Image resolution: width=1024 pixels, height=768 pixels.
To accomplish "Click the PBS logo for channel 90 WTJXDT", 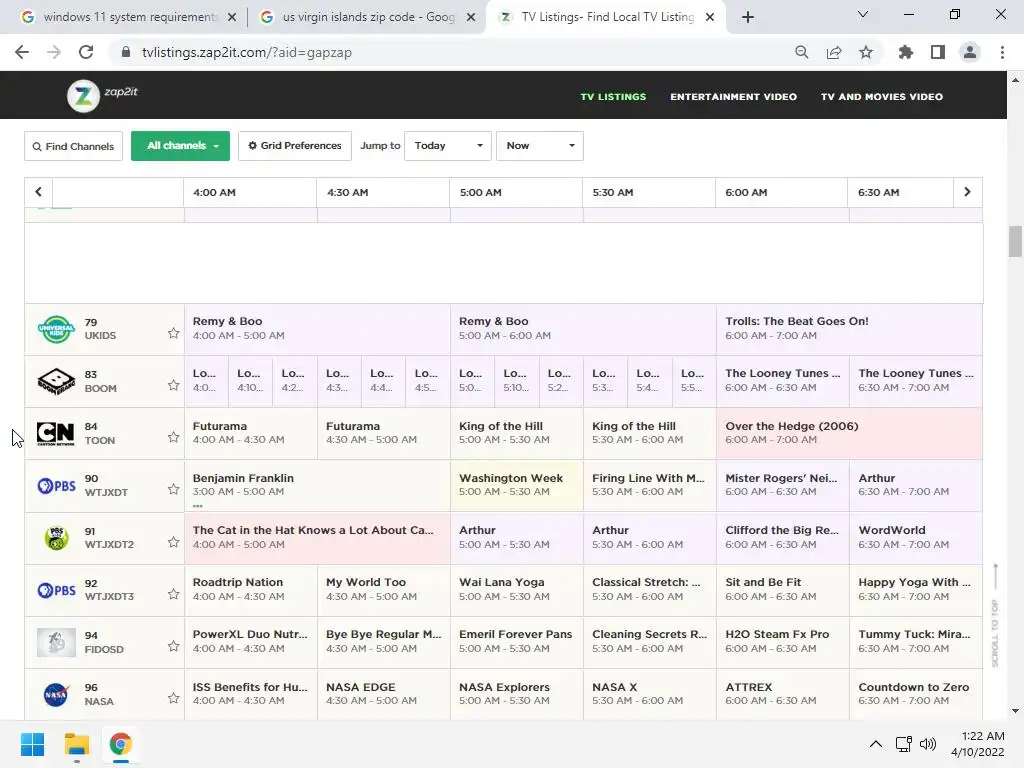I will click(x=56, y=486).
